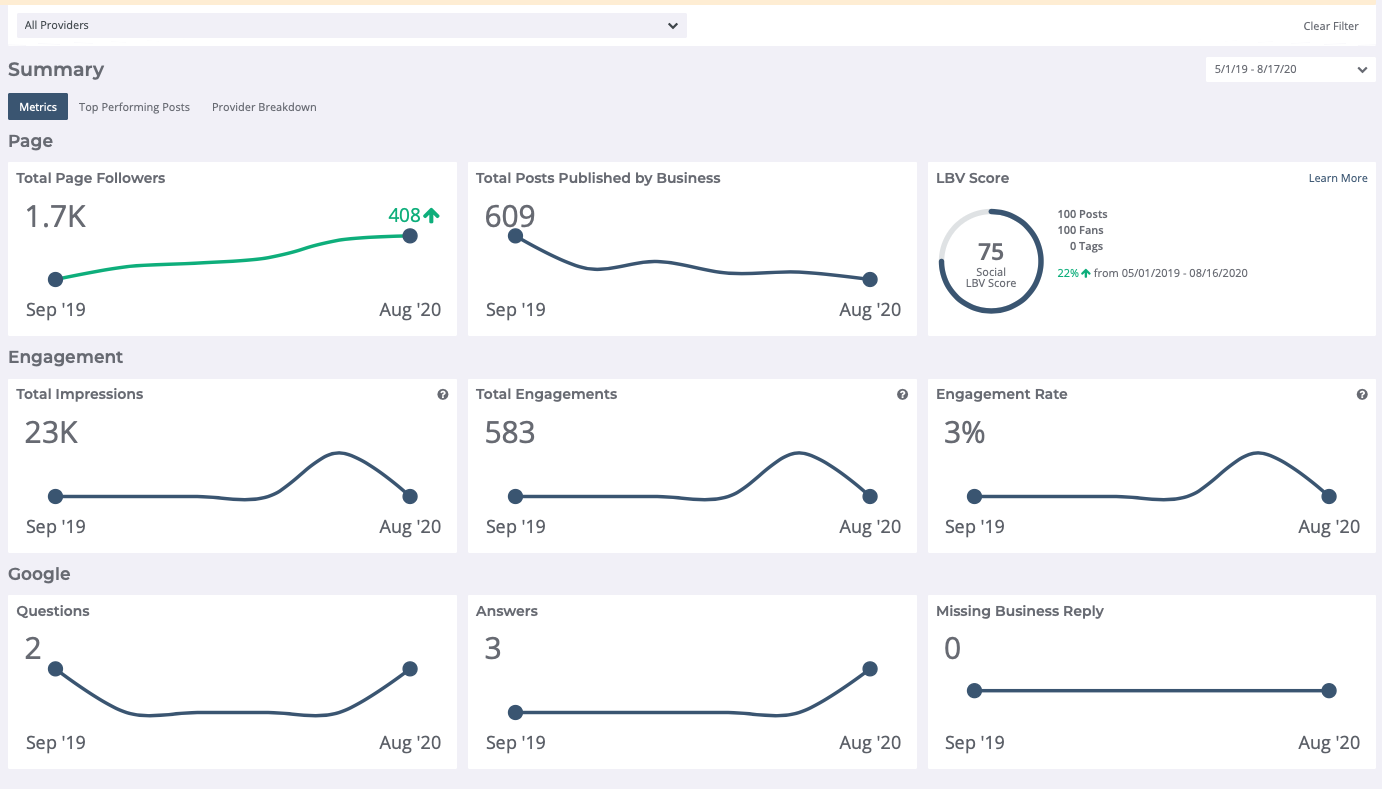The image size is (1382, 789).
Task: Click Sep '19 point on Total Engagements chart
Action: 515,496
